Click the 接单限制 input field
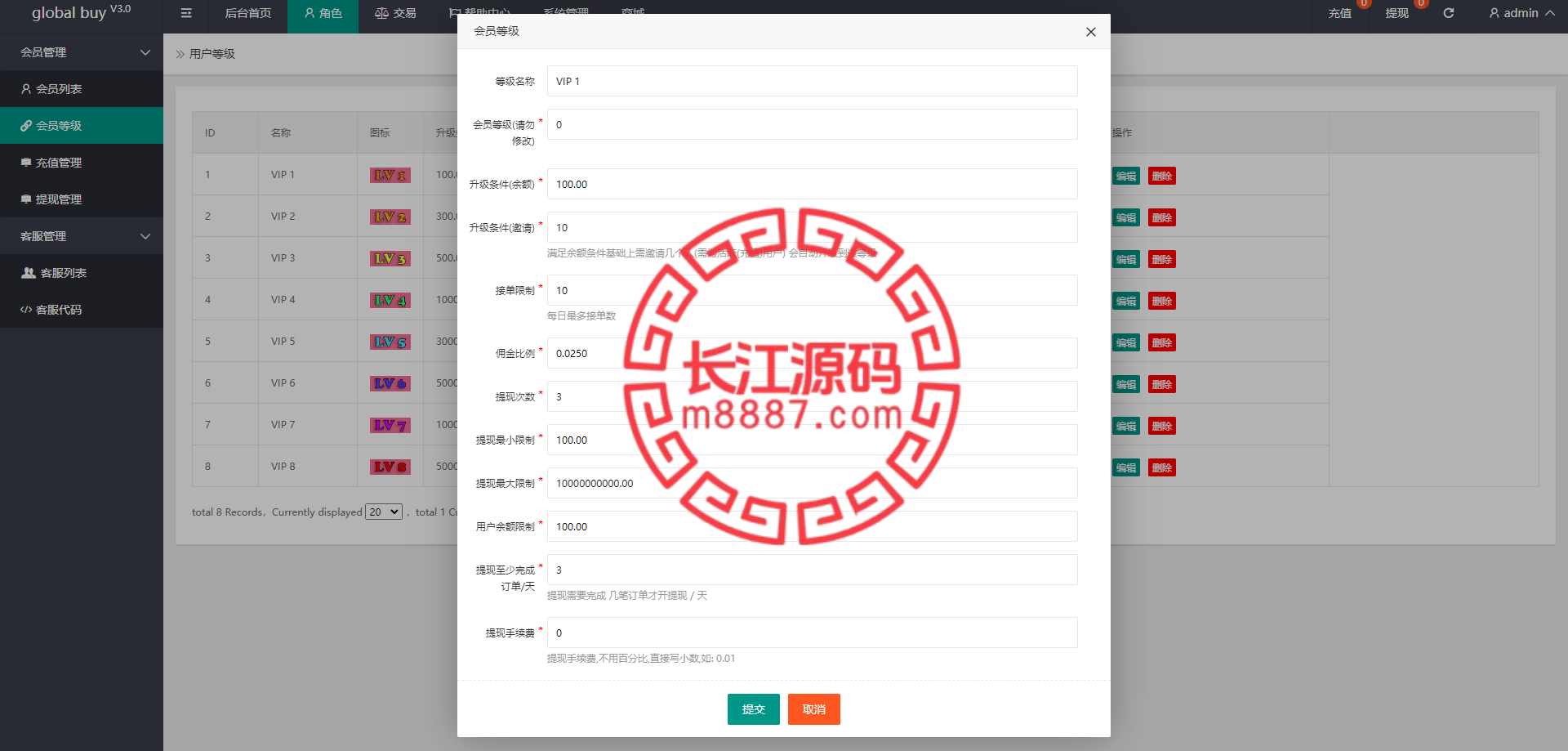The height and width of the screenshot is (751, 1568). tap(813, 290)
